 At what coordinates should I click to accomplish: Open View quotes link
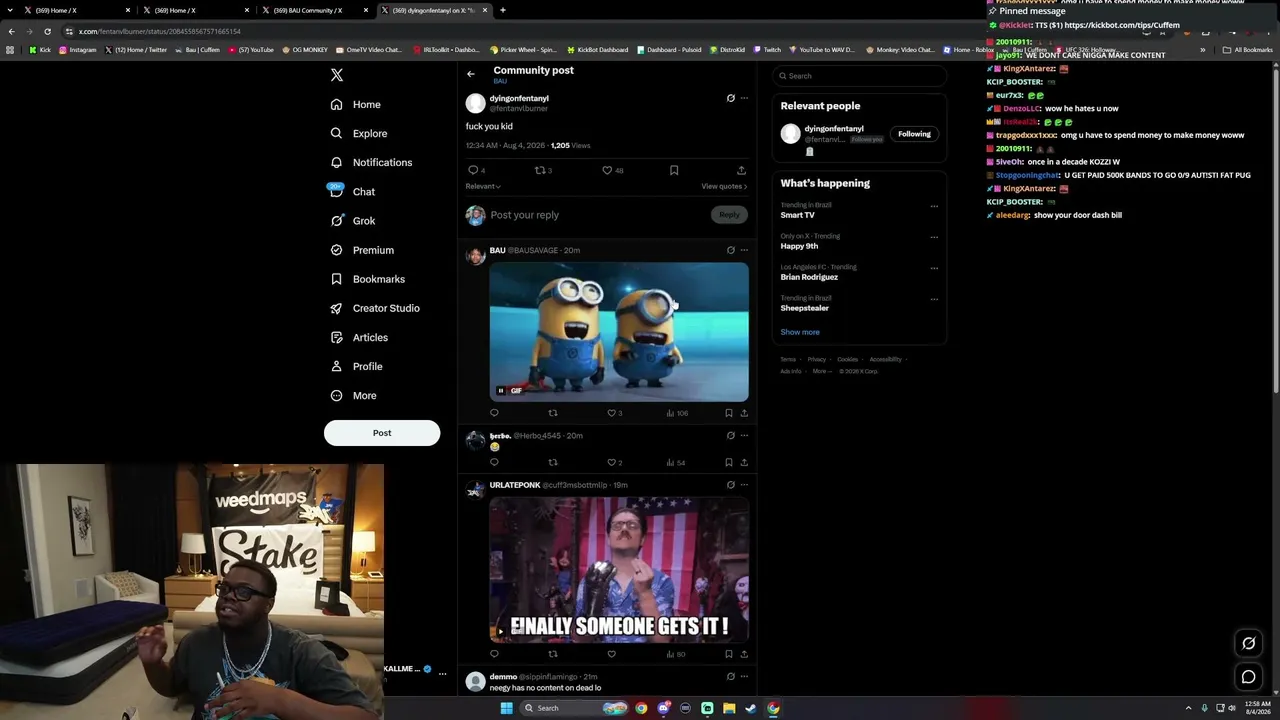pos(724,186)
